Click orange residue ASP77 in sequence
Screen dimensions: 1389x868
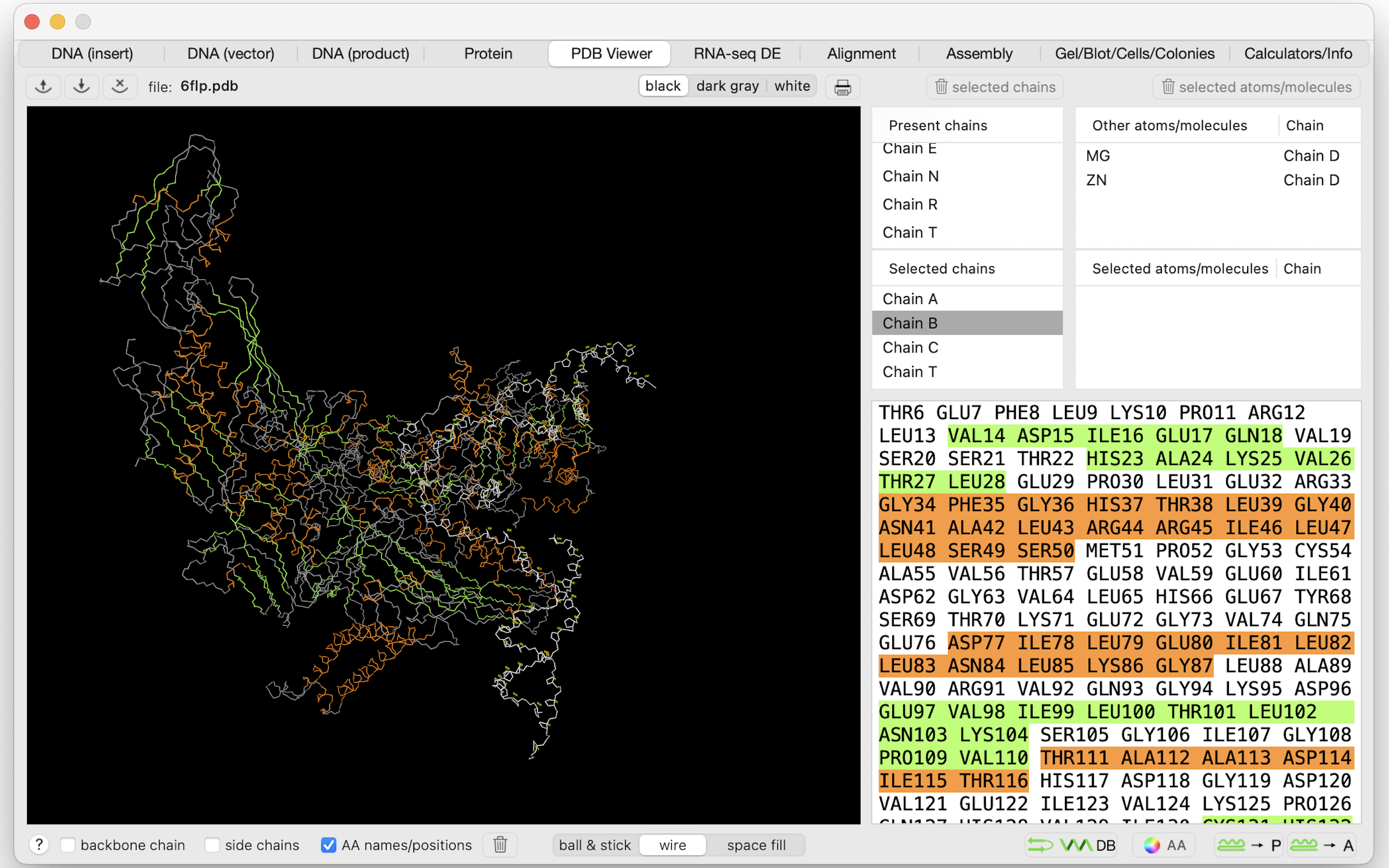click(976, 642)
